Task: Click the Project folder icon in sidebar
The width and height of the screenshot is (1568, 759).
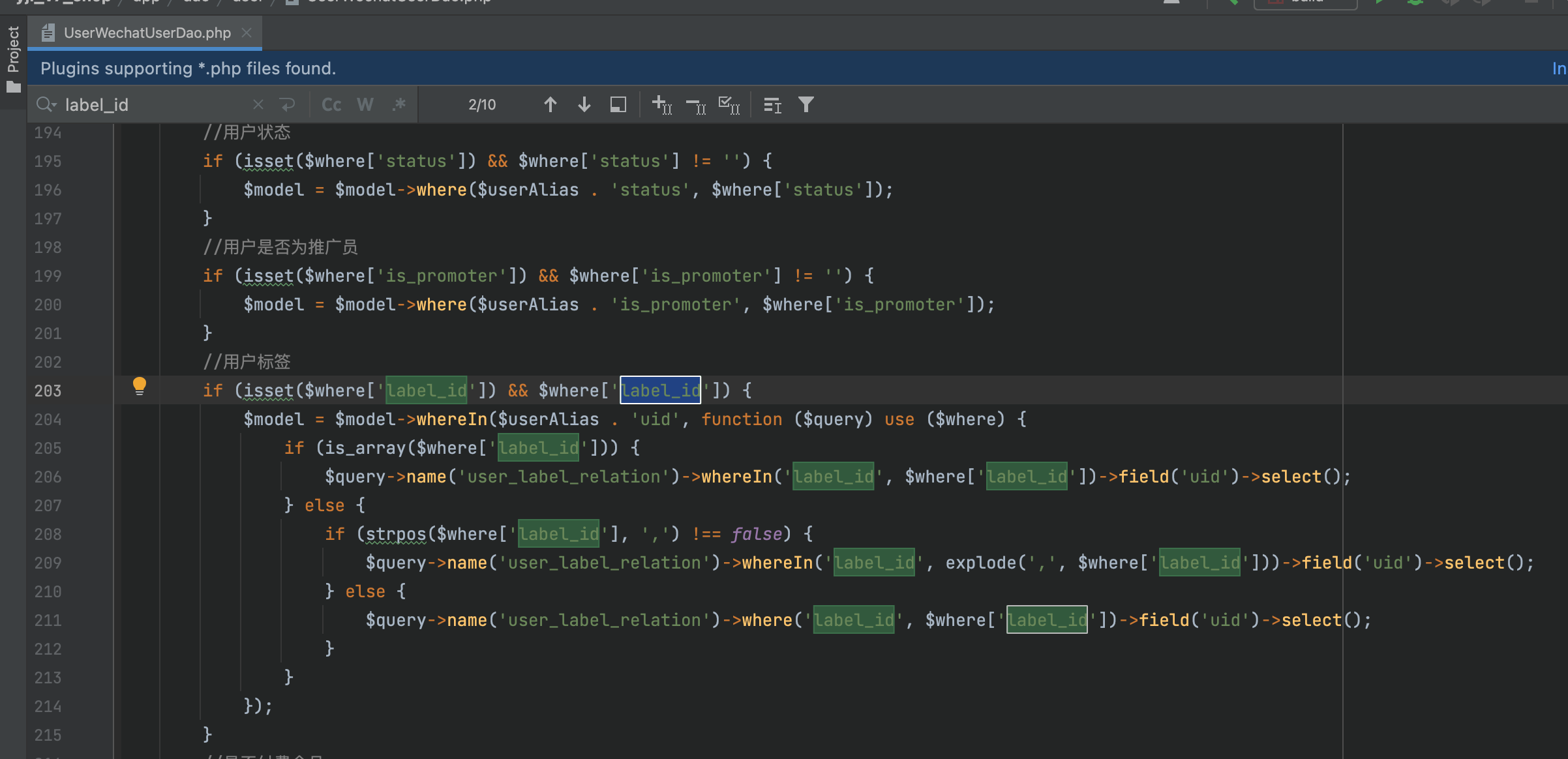Action: coord(14,87)
